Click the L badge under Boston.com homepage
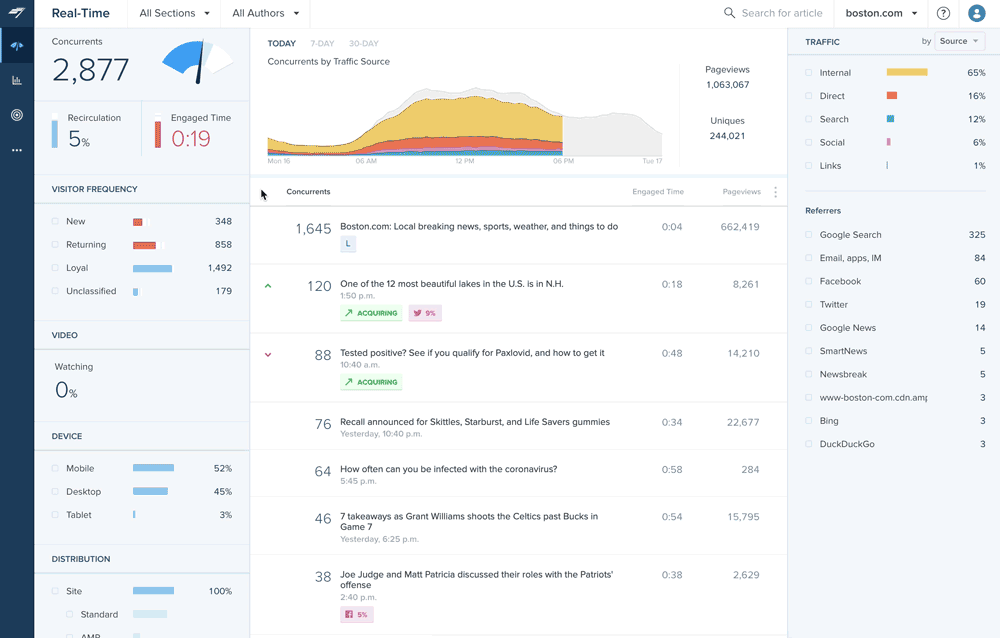This screenshot has height=638, width=1000. click(x=348, y=244)
